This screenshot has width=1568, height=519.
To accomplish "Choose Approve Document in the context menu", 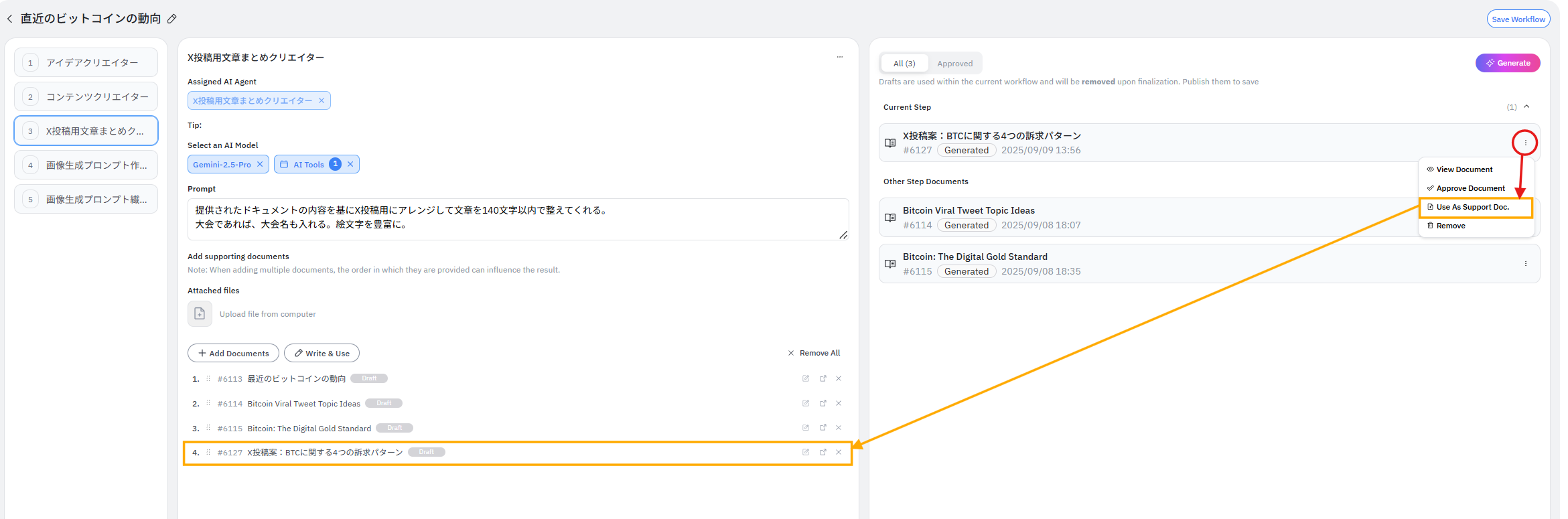I will (x=1470, y=188).
